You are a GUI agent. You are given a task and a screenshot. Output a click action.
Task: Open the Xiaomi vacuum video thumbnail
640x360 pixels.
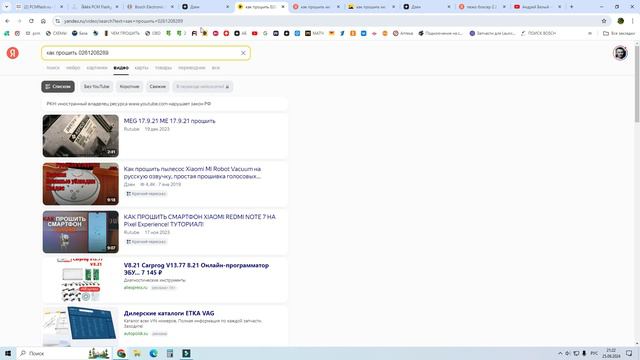point(81,184)
